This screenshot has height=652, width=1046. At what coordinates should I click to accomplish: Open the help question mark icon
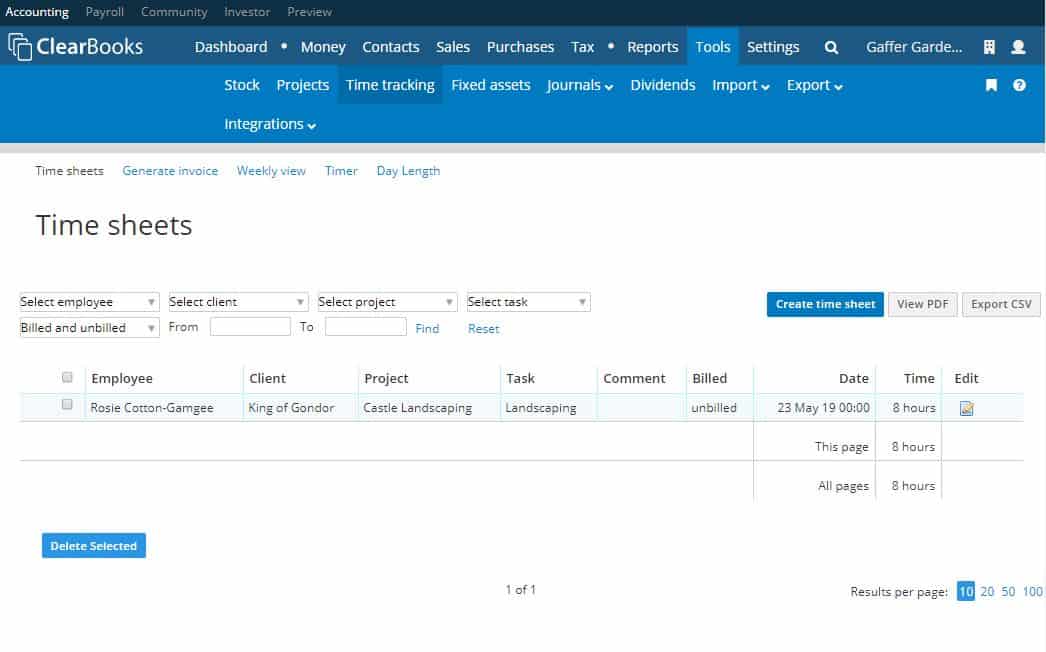[x=1019, y=85]
